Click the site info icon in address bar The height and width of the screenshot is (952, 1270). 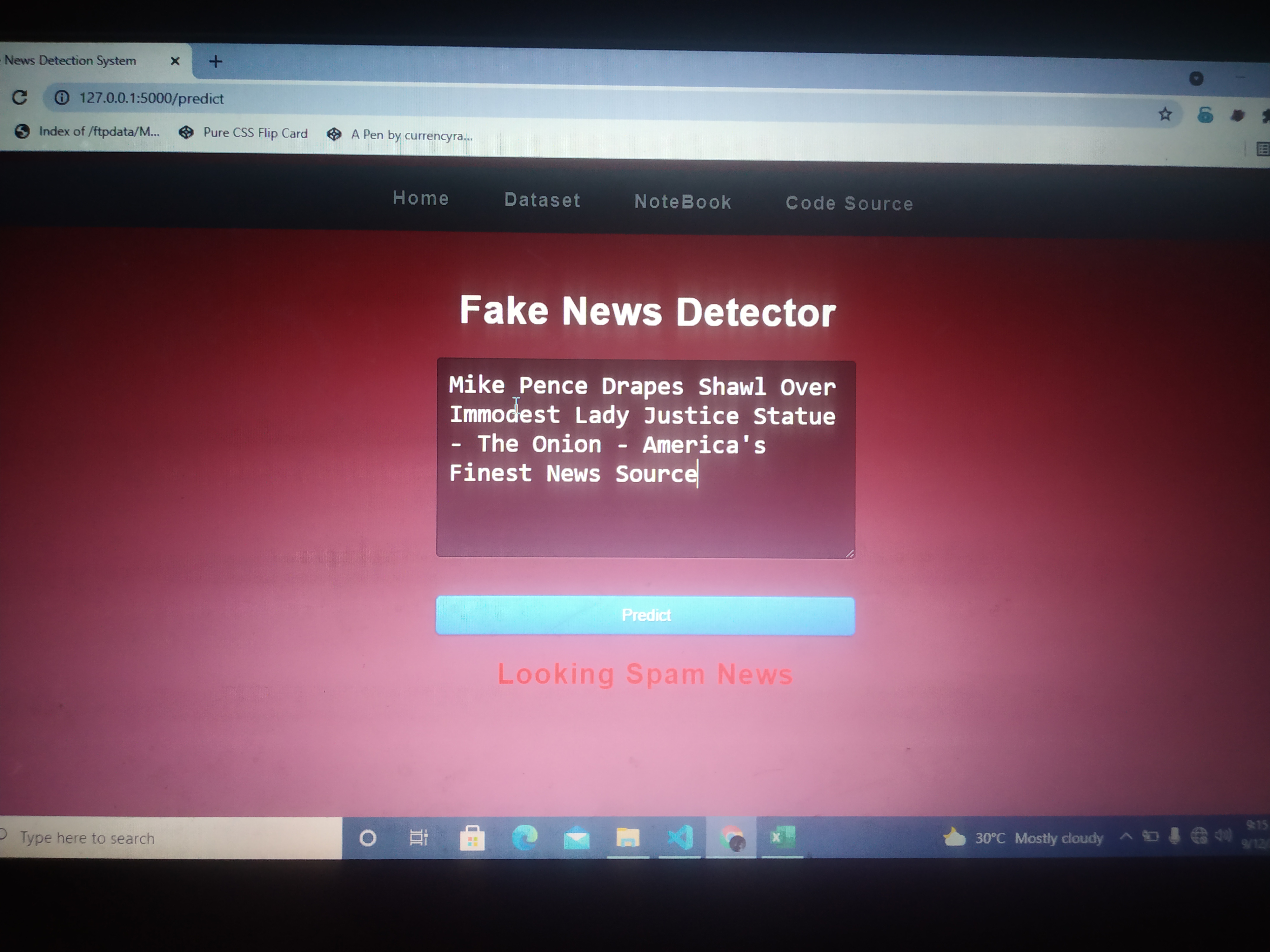point(61,98)
